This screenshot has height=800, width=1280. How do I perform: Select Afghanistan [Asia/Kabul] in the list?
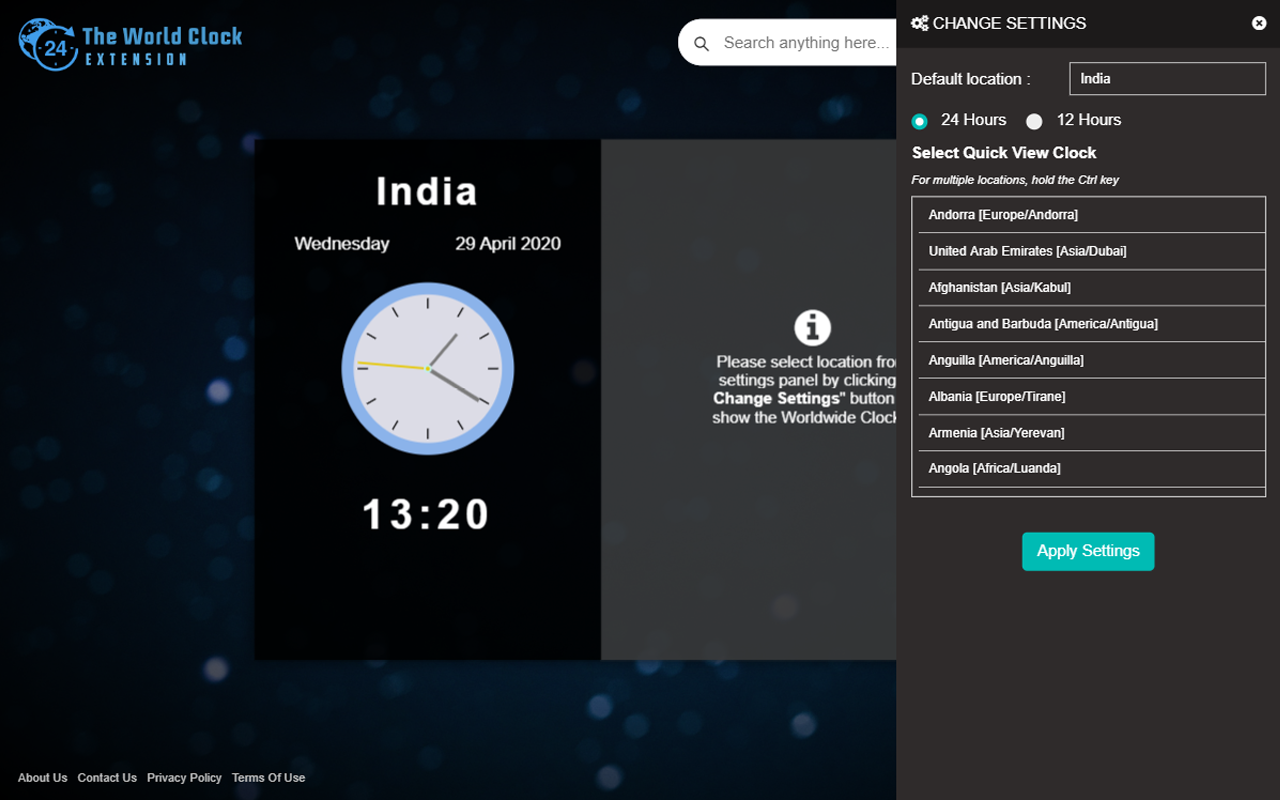pos(1092,287)
